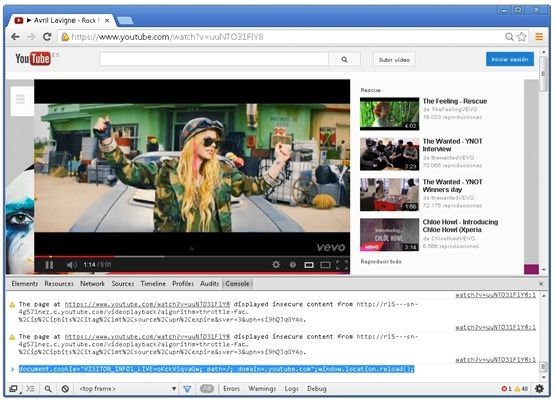554x400 pixels.
Task: Mute the video with the speaker icon
Action: click(71, 265)
